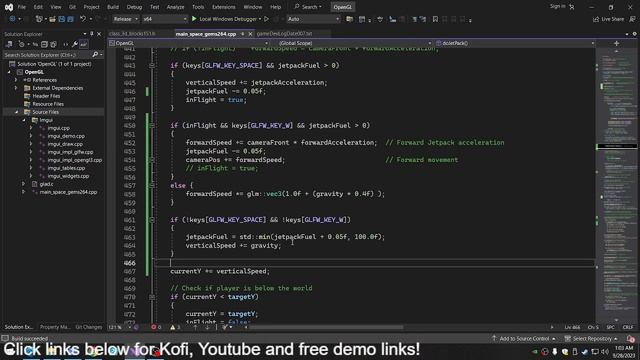Expand External Dependencies node
This screenshot has width=640, height=360.
point(16,88)
